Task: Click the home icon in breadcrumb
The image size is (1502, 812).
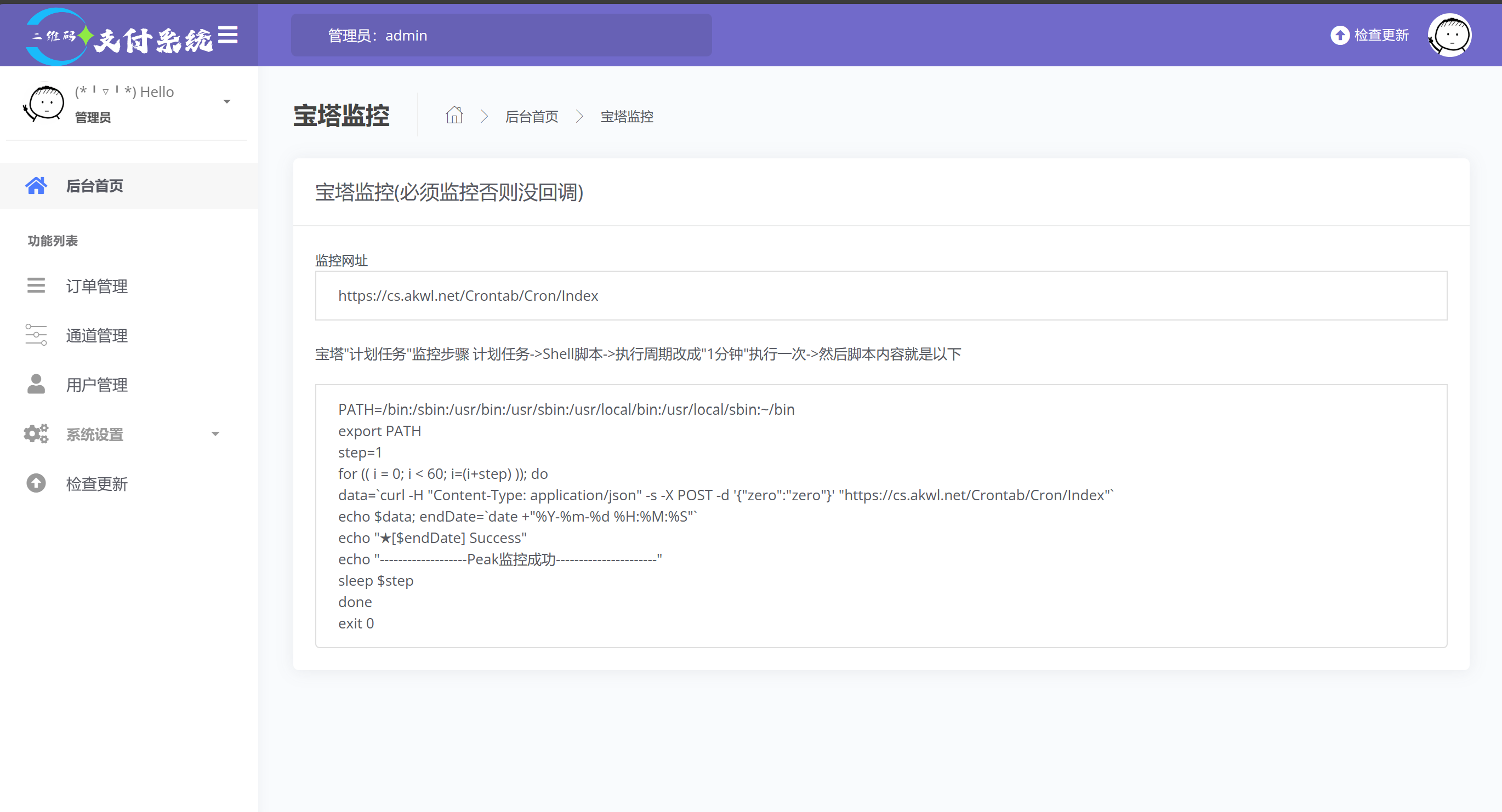Action: click(454, 116)
